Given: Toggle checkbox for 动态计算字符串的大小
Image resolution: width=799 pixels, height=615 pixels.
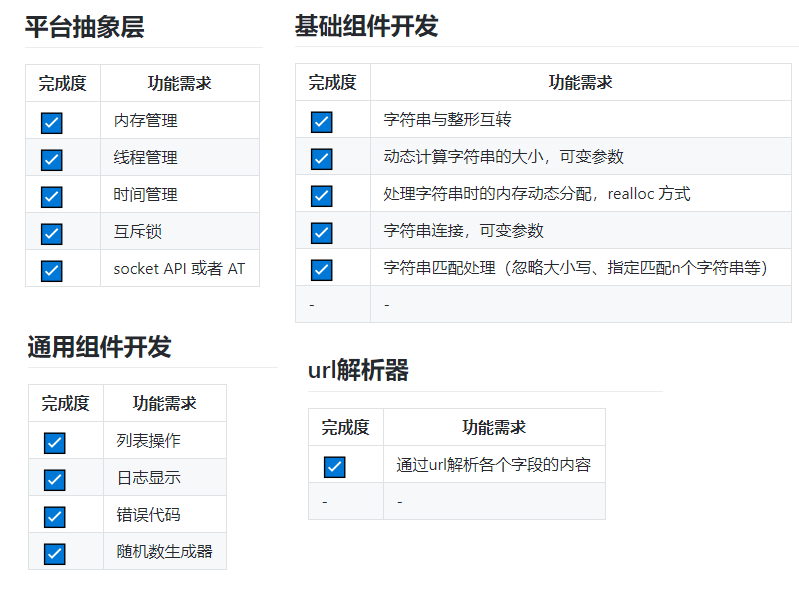Looking at the screenshot, I should 322,159.
